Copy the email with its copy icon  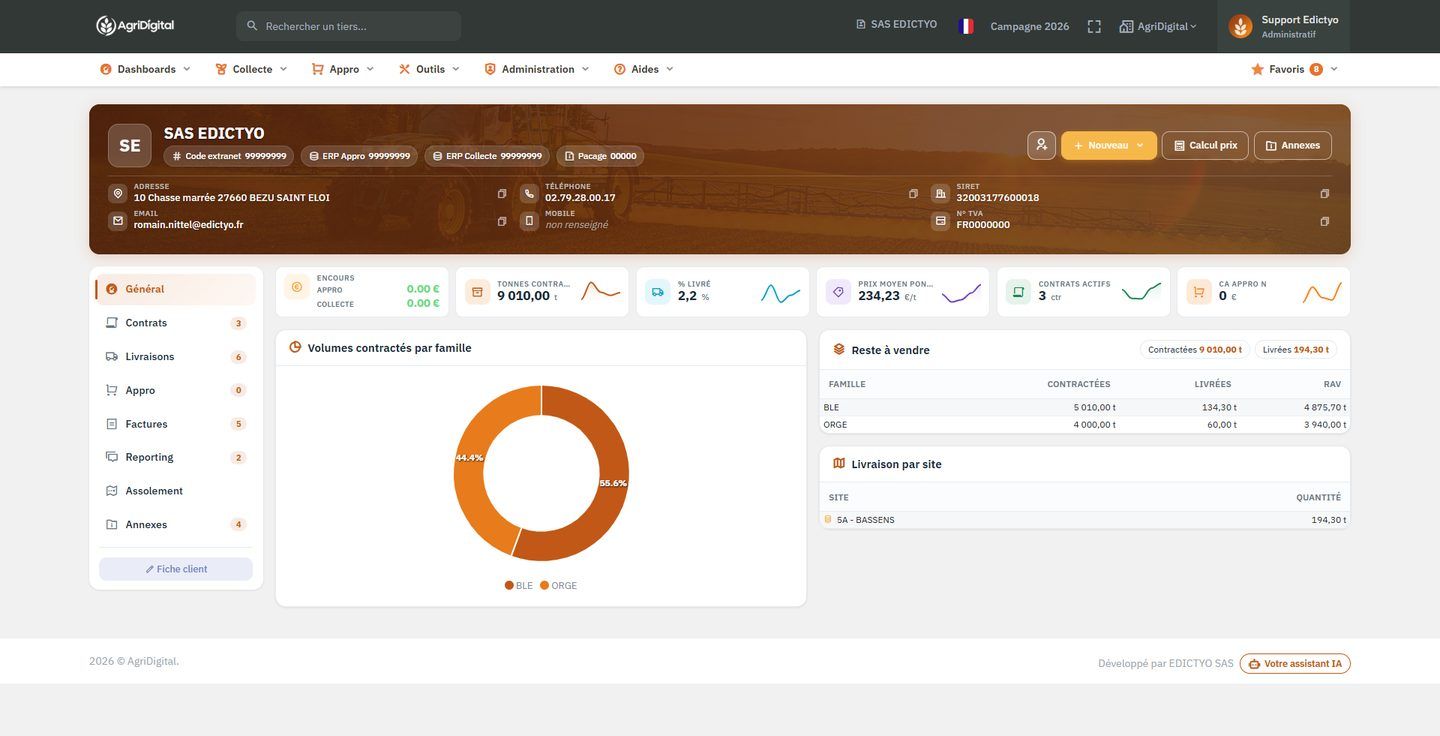point(502,221)
